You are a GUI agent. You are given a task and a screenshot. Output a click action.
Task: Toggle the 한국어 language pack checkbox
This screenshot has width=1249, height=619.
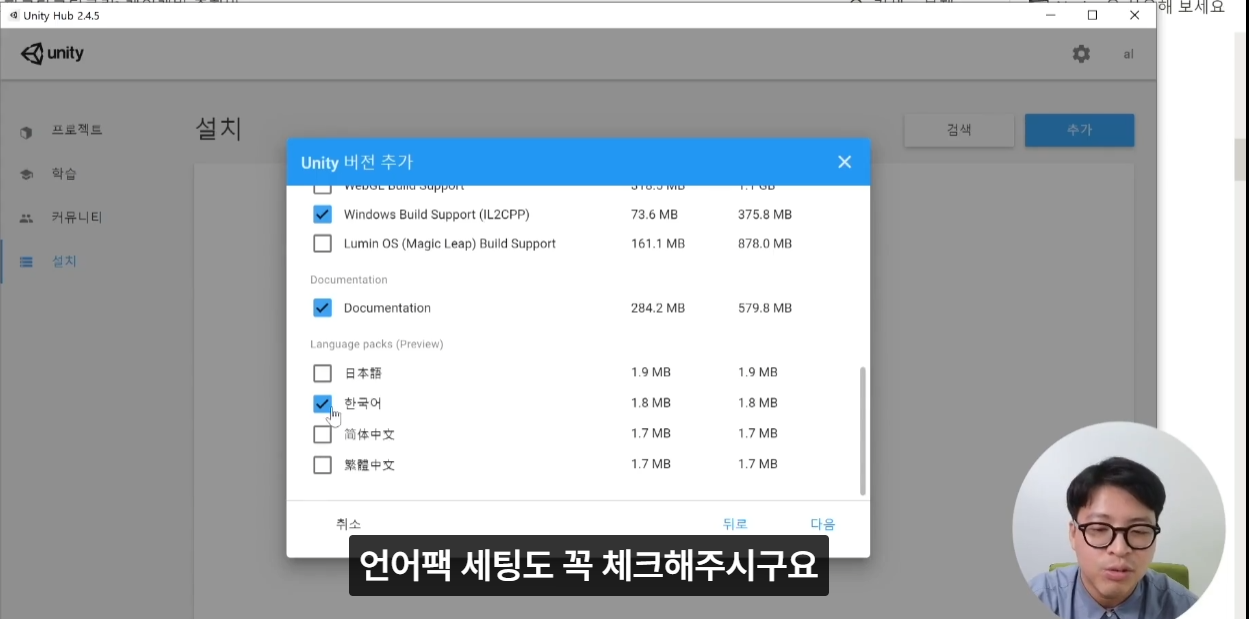coord(322,403)
